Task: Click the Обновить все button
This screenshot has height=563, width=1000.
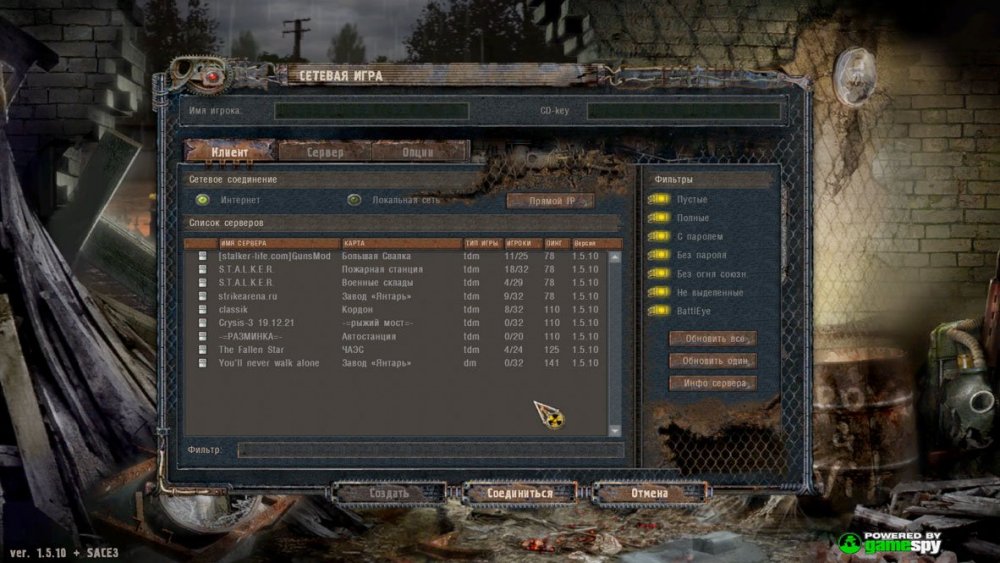Action: [713, 339]
